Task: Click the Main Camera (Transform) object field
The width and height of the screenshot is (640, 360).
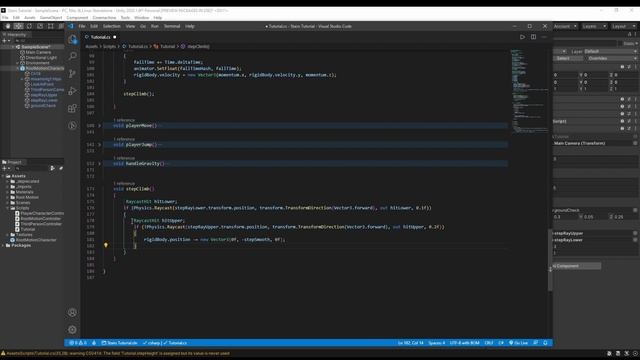Action: point(594,143)
